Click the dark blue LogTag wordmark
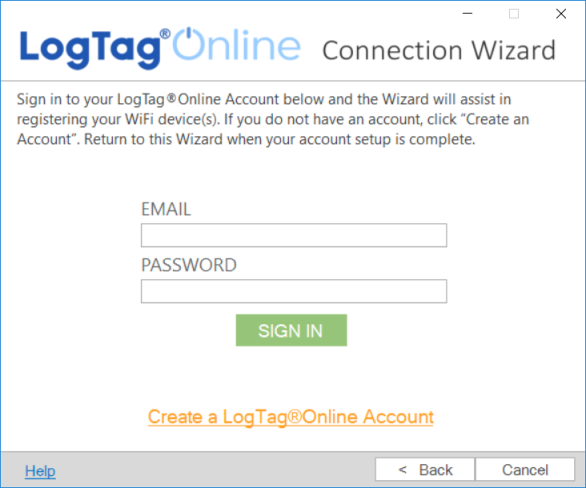The image size is (586, 488). click(x=90, y=50)
